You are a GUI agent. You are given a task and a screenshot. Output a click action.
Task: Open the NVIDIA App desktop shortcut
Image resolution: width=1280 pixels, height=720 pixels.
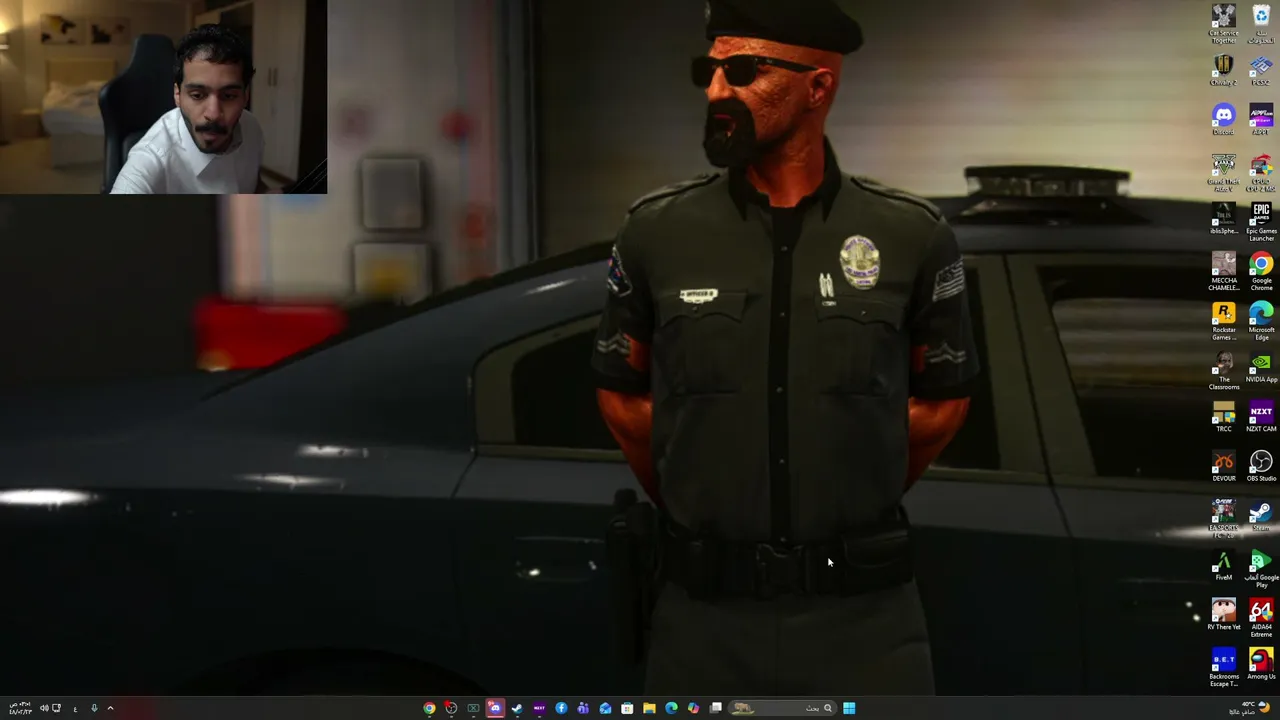point(1261,368)
